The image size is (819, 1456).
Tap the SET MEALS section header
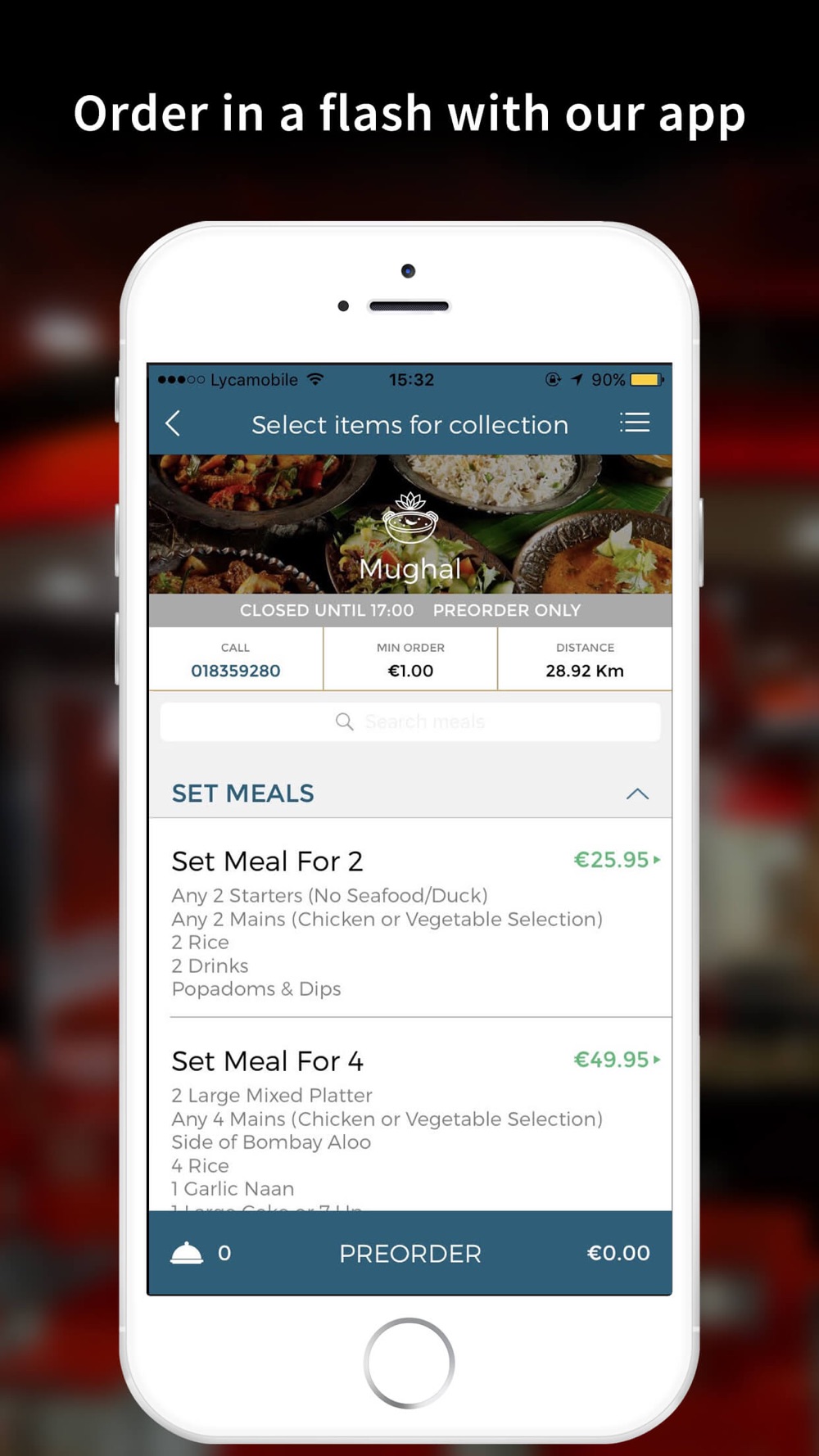tap(410, 794)
